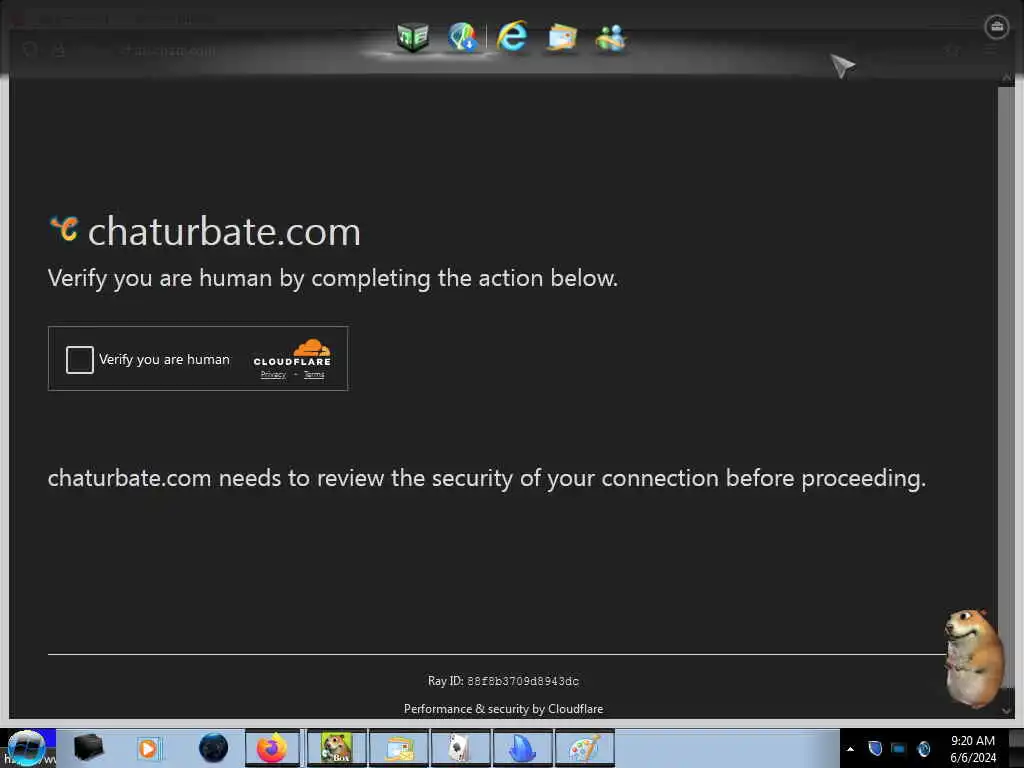Image resolution: width=1024 pixels, height=768 pixels.
Task: Open the Paint palette taskbar app
Action: click(584, 748)
